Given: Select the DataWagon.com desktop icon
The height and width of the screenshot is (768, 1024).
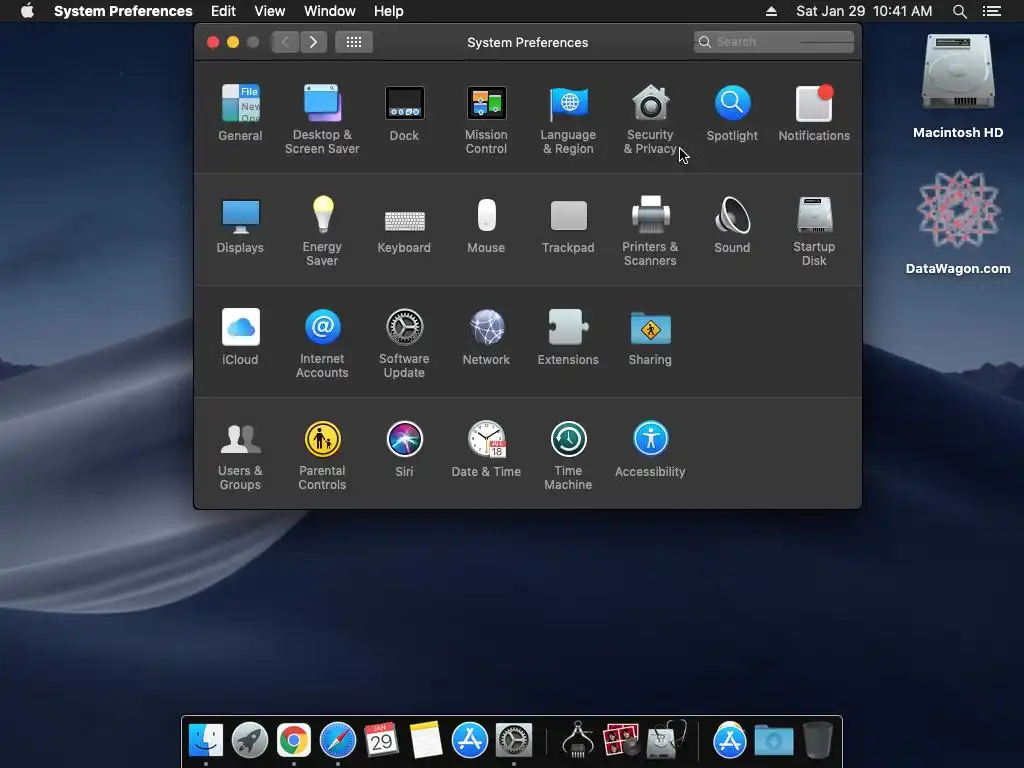Looking at the screenshot, I should coord(958,222).
